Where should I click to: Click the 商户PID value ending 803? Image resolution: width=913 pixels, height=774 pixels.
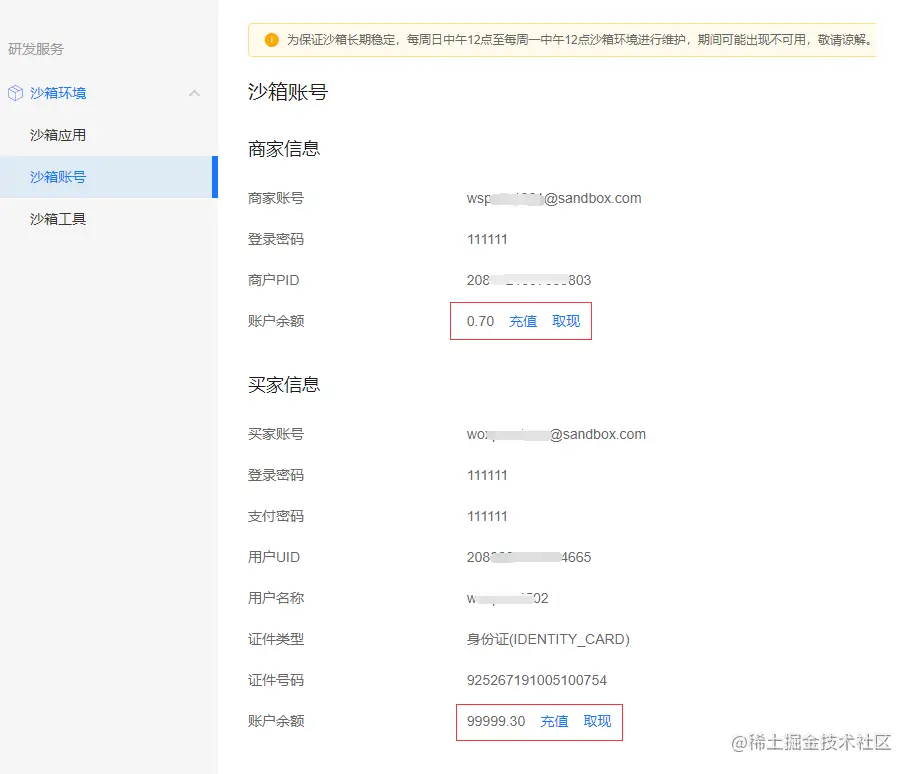(529, 281)
